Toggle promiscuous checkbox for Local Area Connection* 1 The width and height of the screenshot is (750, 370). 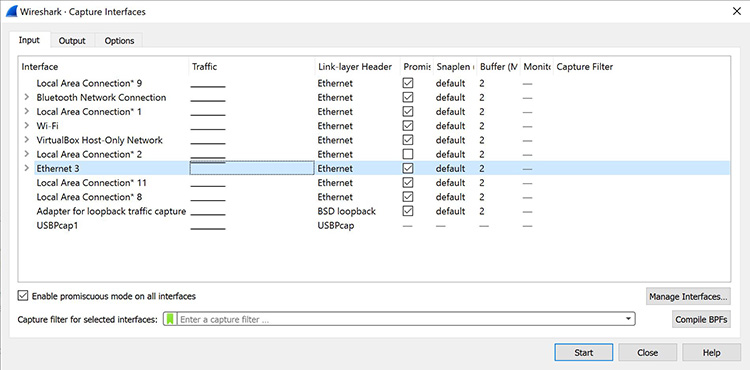408,112
